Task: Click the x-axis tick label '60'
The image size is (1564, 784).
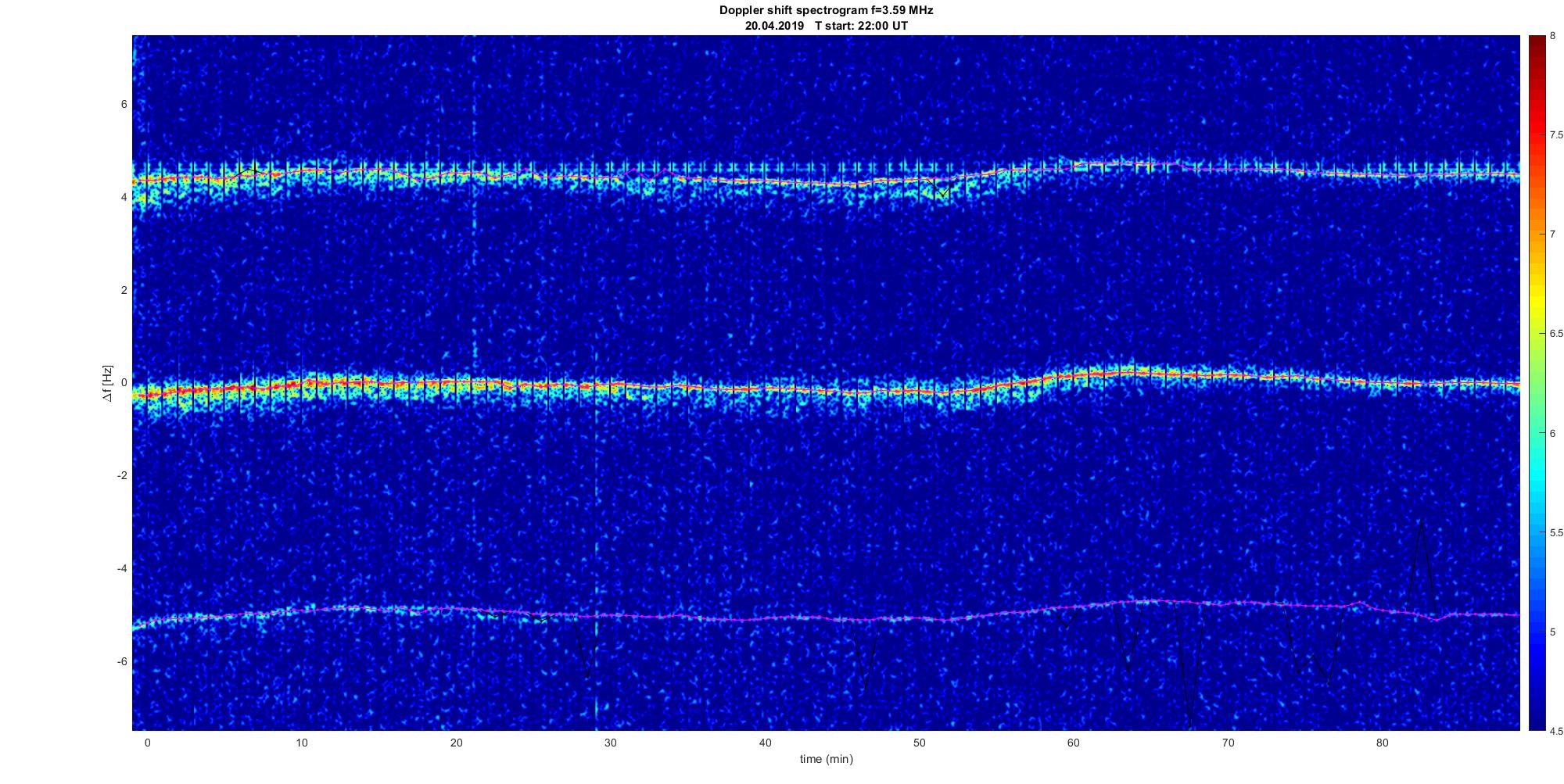Action: tap(1074, 743)
